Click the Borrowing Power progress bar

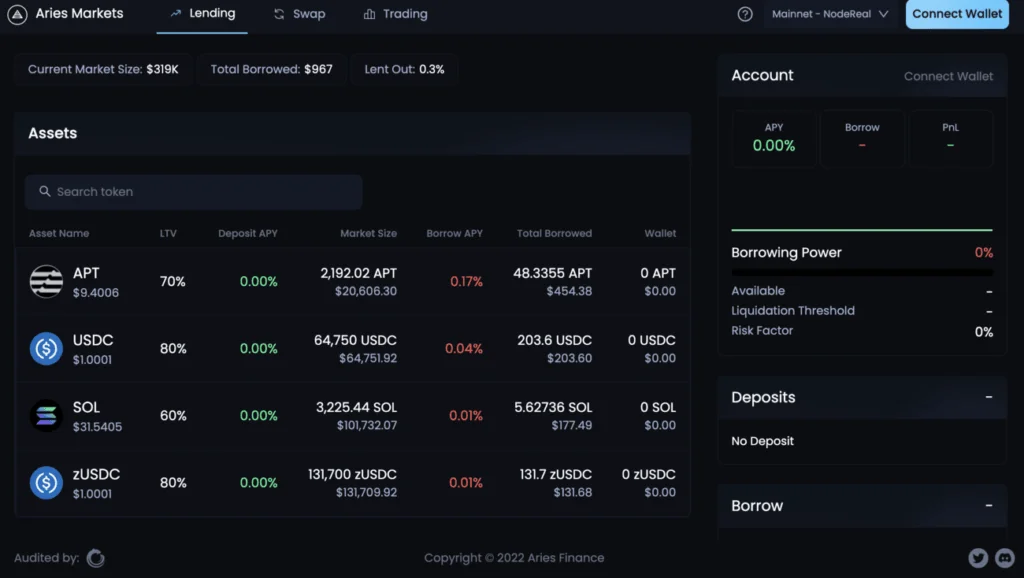tap(861, 270)
